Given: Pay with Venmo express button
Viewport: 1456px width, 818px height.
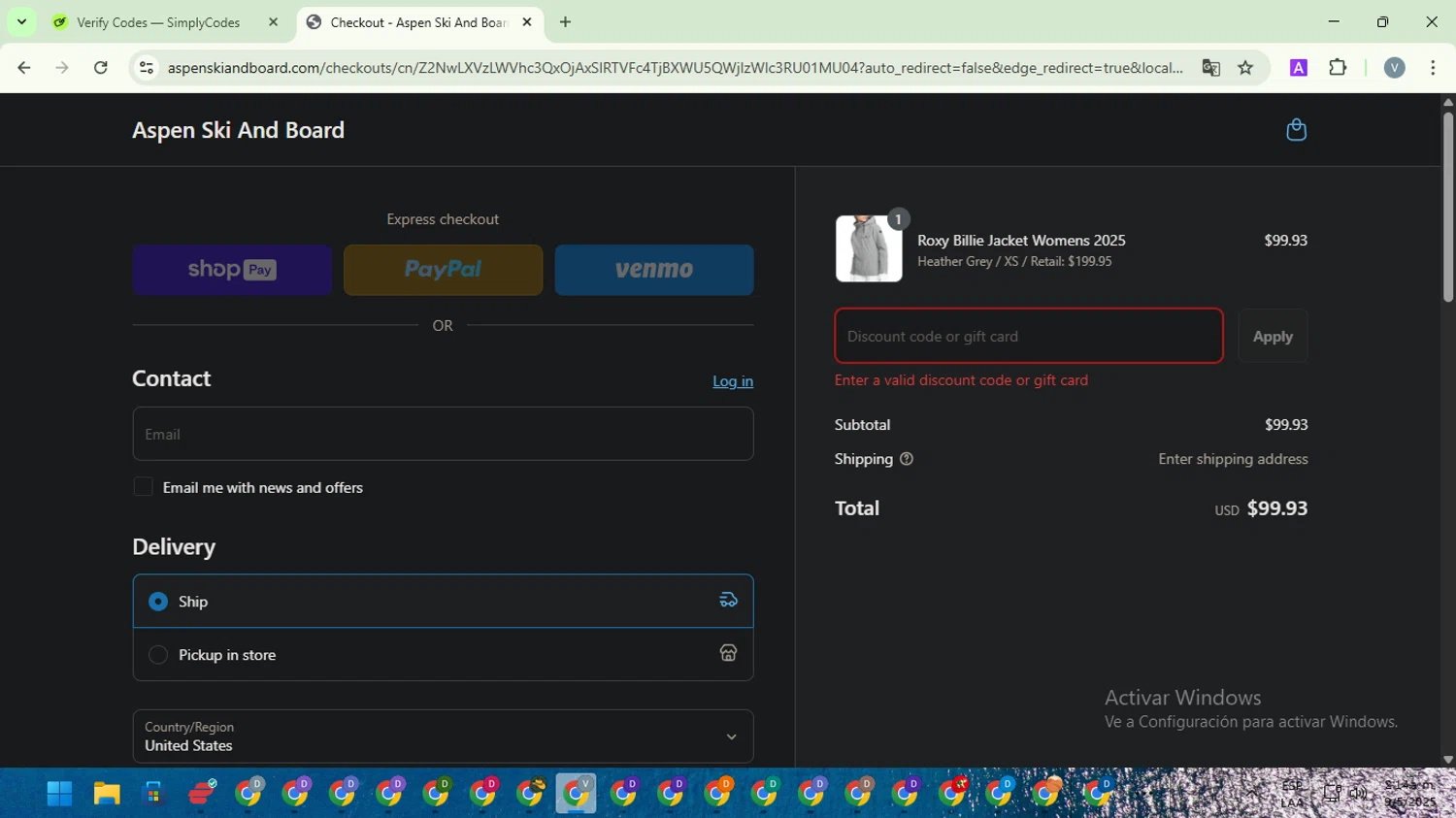Looking at the screenshot, I should click(654, 270).
